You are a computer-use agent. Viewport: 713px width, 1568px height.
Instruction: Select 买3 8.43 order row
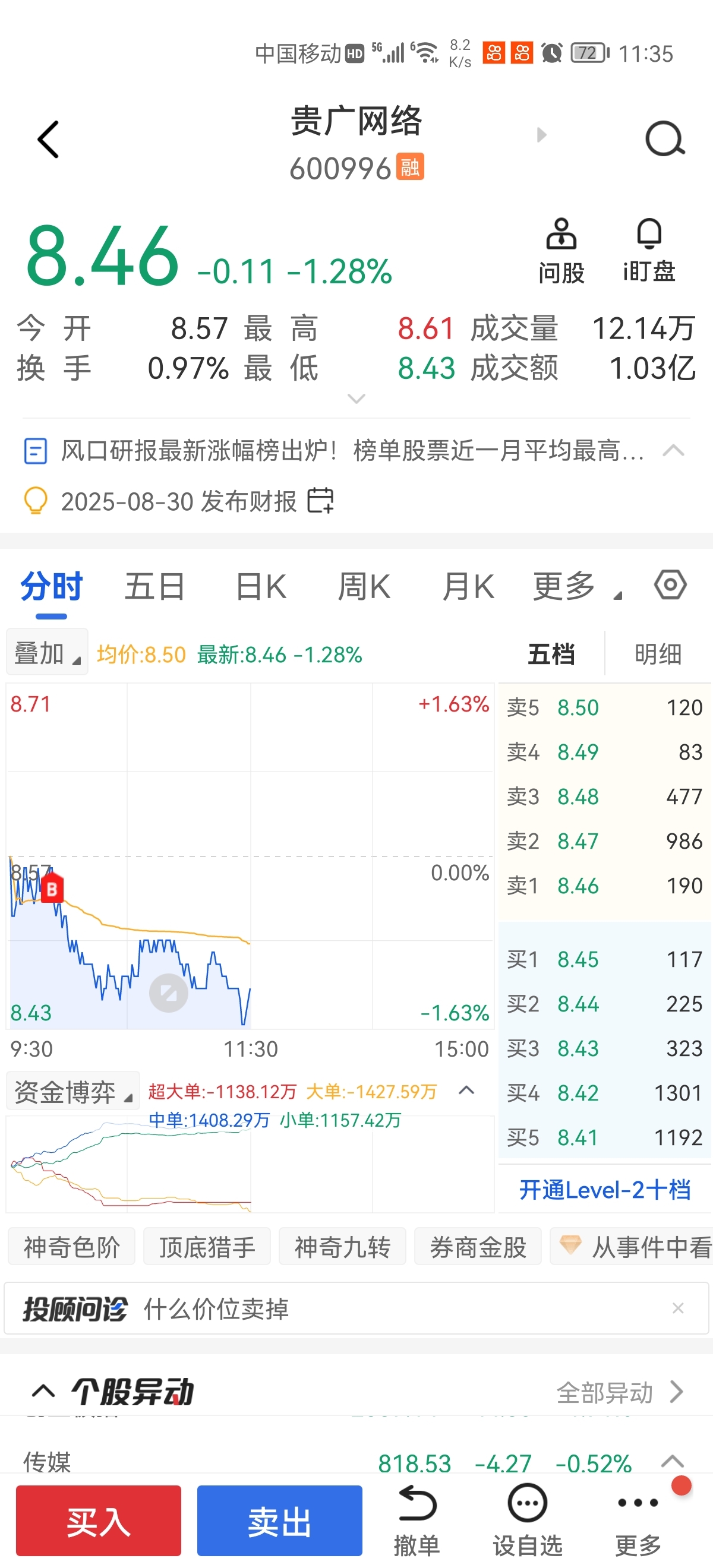pos(605,1048)
